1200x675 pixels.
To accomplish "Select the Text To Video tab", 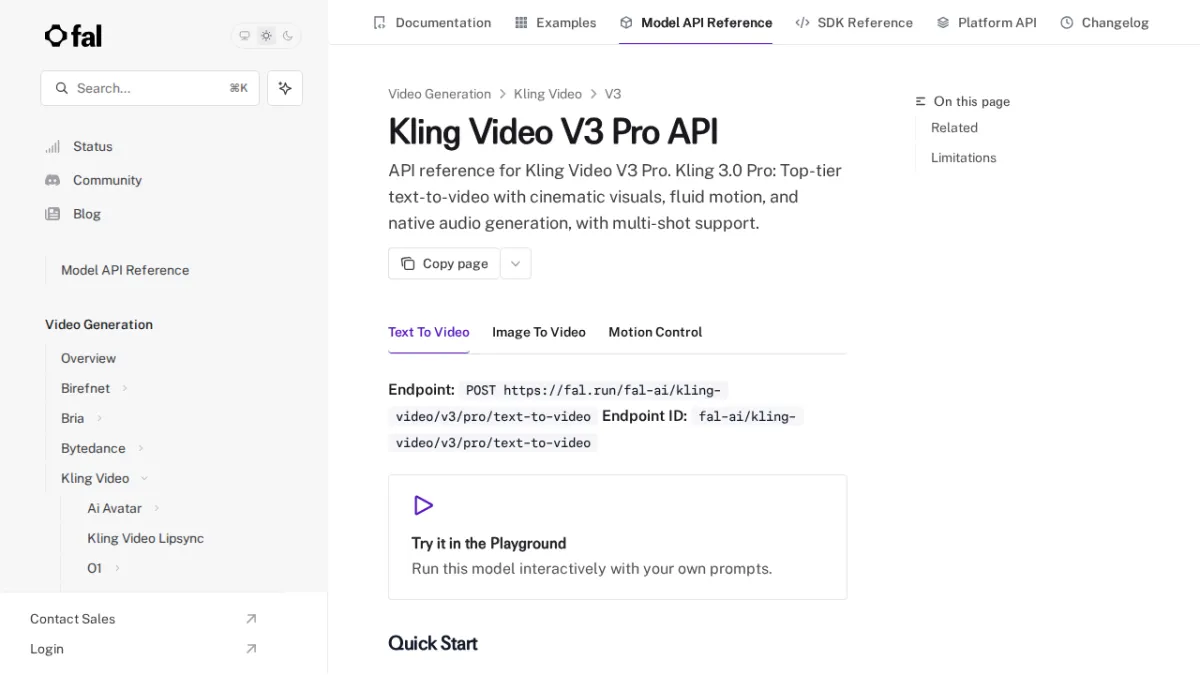I will (428, 332).
